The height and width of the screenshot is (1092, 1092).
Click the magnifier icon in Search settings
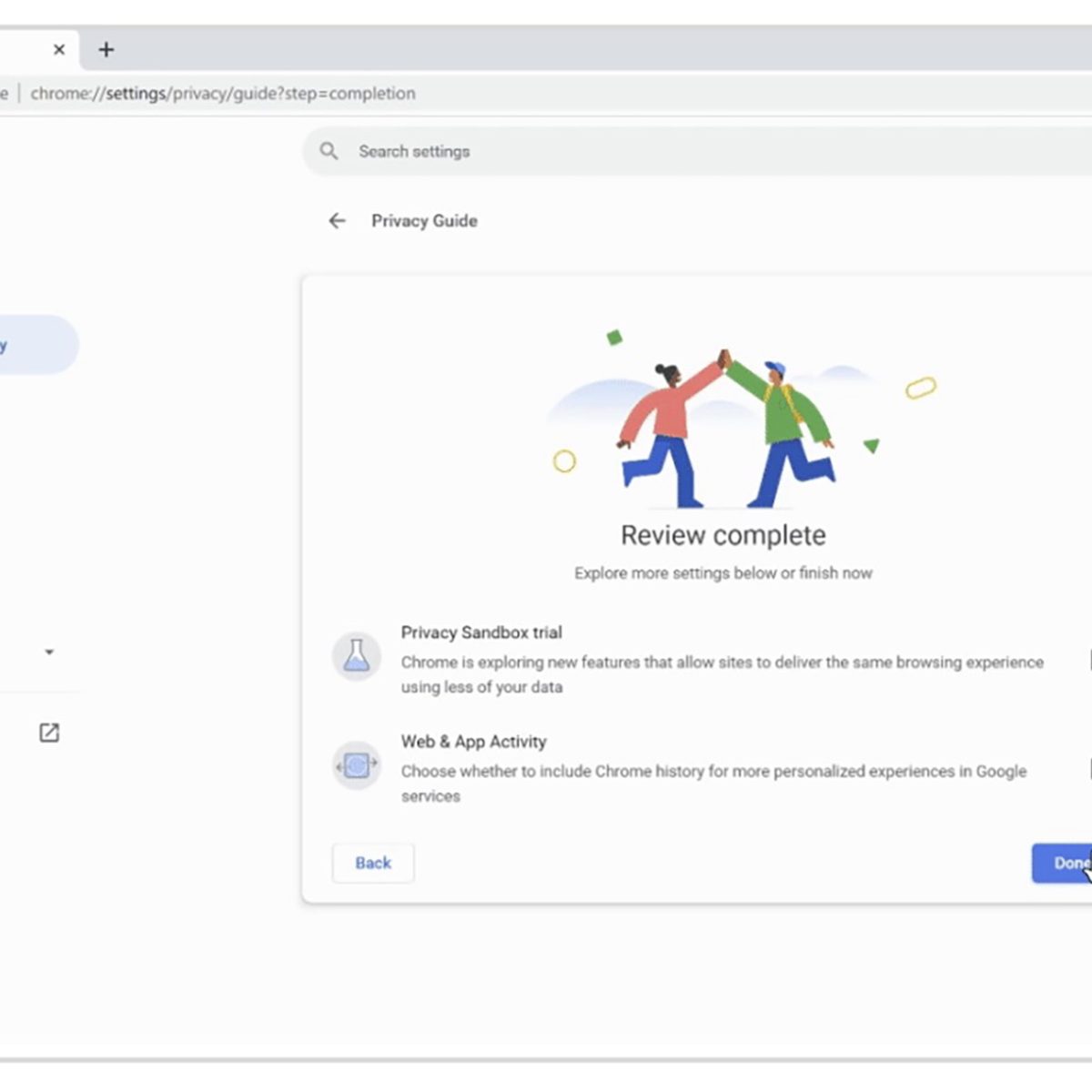click(x=329, y=152)
